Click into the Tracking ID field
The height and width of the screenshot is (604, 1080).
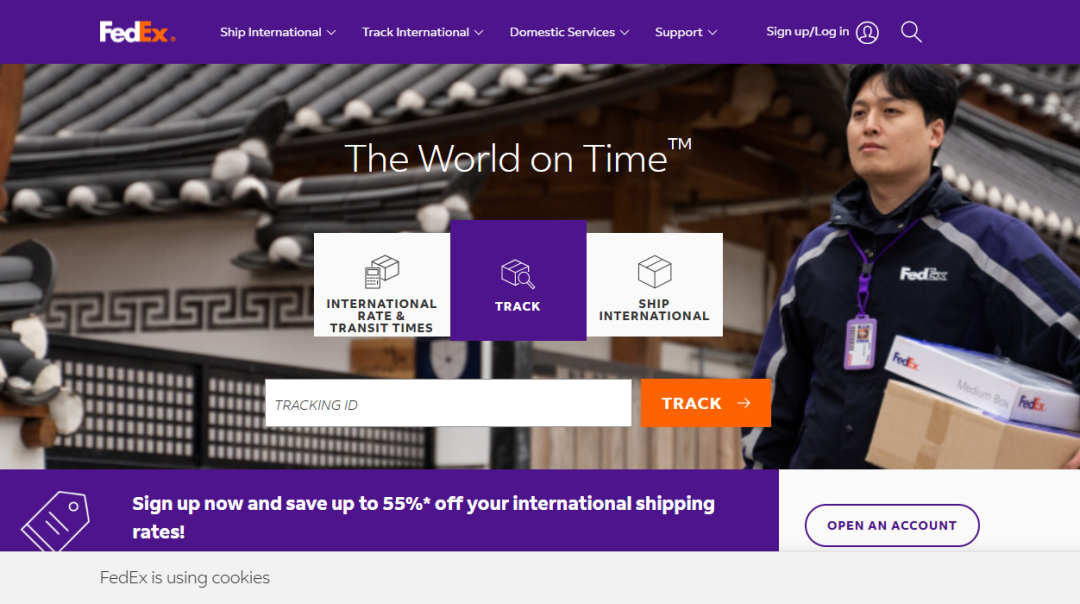[448, 403]
